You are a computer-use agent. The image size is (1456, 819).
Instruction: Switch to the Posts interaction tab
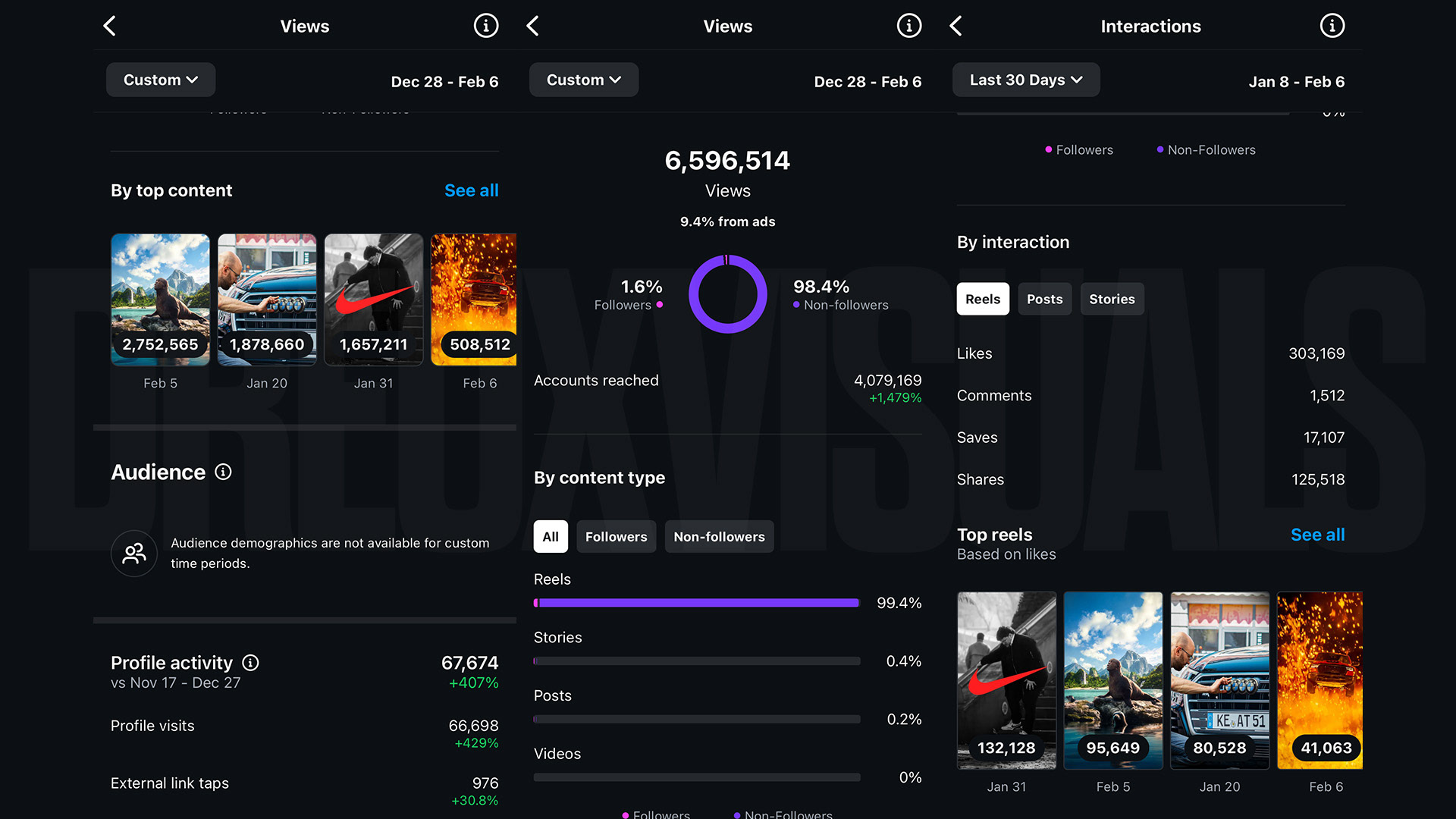(x=1044, y=299)
